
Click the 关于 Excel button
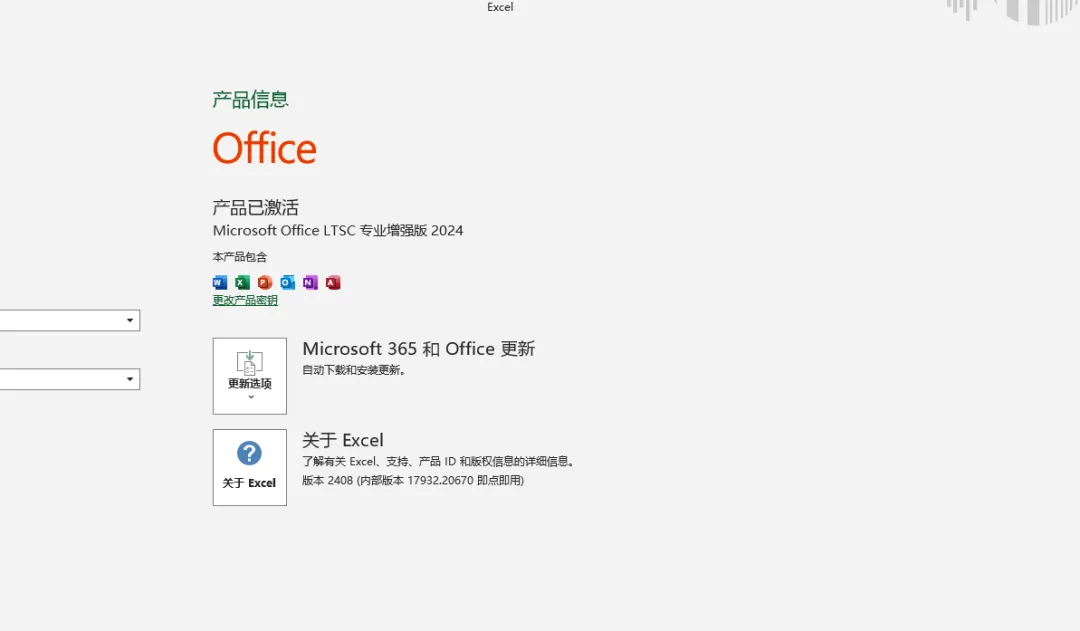click(x=250, y=468)
